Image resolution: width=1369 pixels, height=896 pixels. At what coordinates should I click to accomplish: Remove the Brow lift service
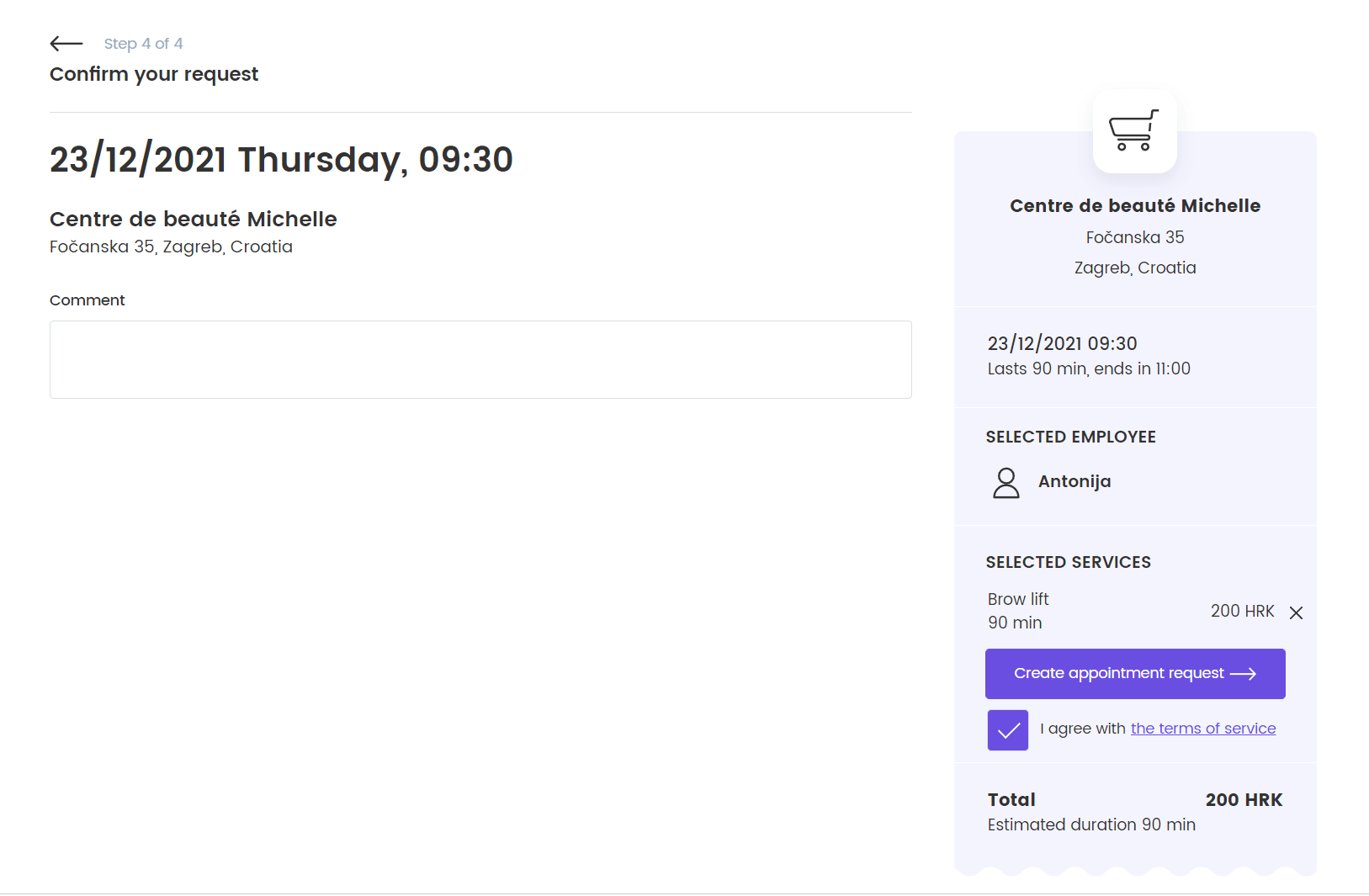click(x=1296, y=612)
